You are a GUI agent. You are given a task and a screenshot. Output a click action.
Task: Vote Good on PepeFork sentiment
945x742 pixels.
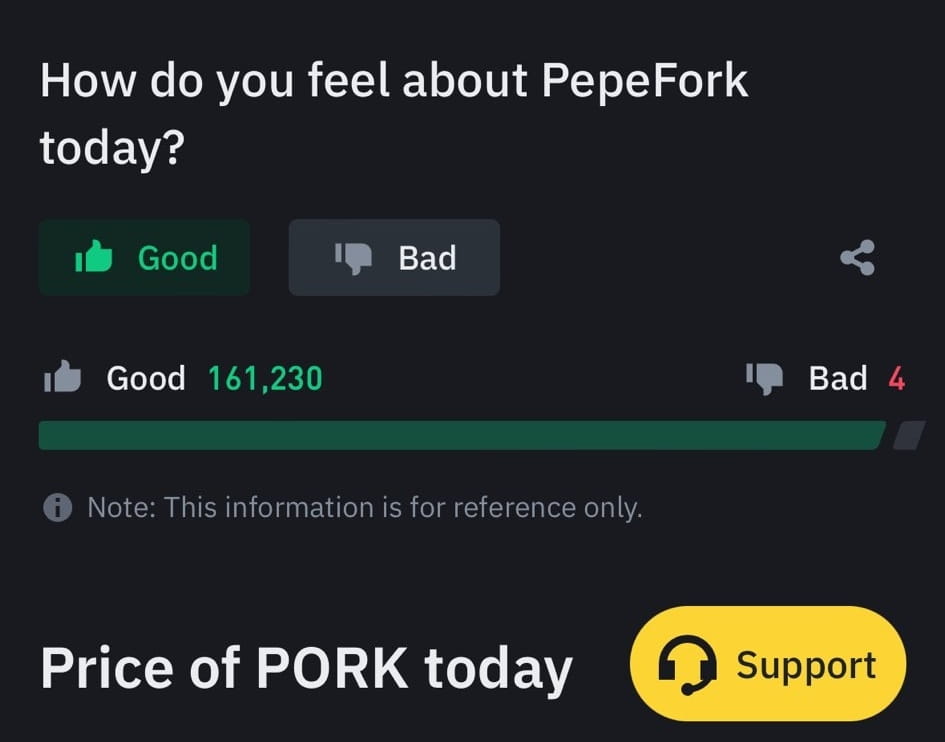[144, 258]
